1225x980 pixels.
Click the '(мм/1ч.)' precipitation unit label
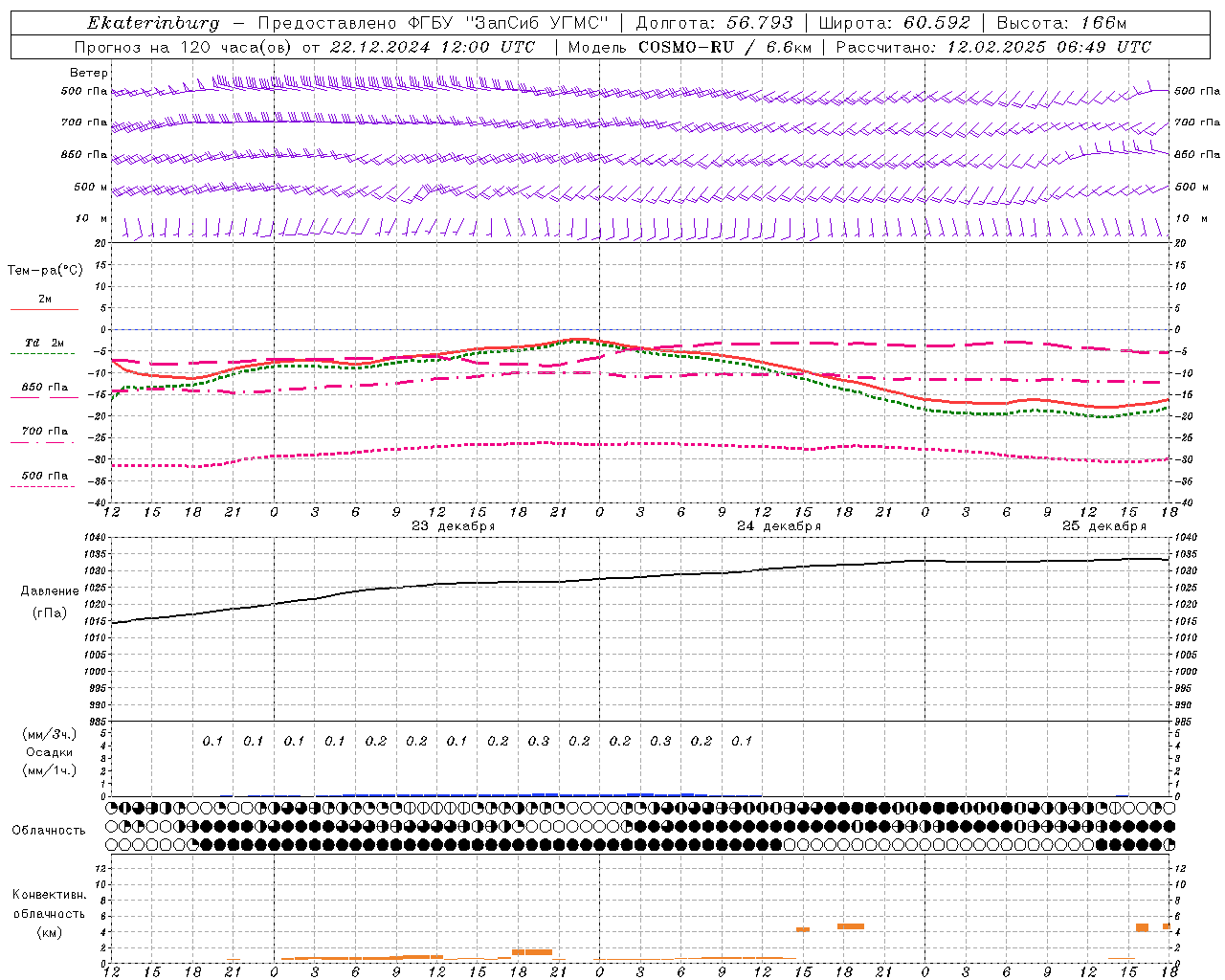(50, 770)
